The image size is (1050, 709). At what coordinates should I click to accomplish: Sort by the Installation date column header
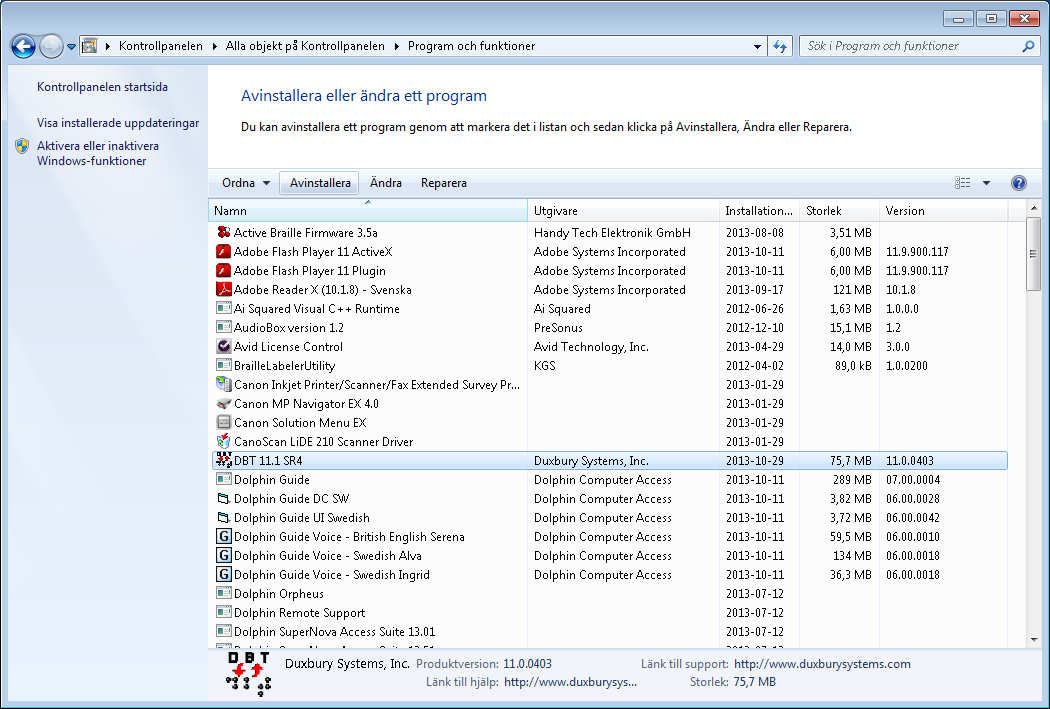[759, 211]
